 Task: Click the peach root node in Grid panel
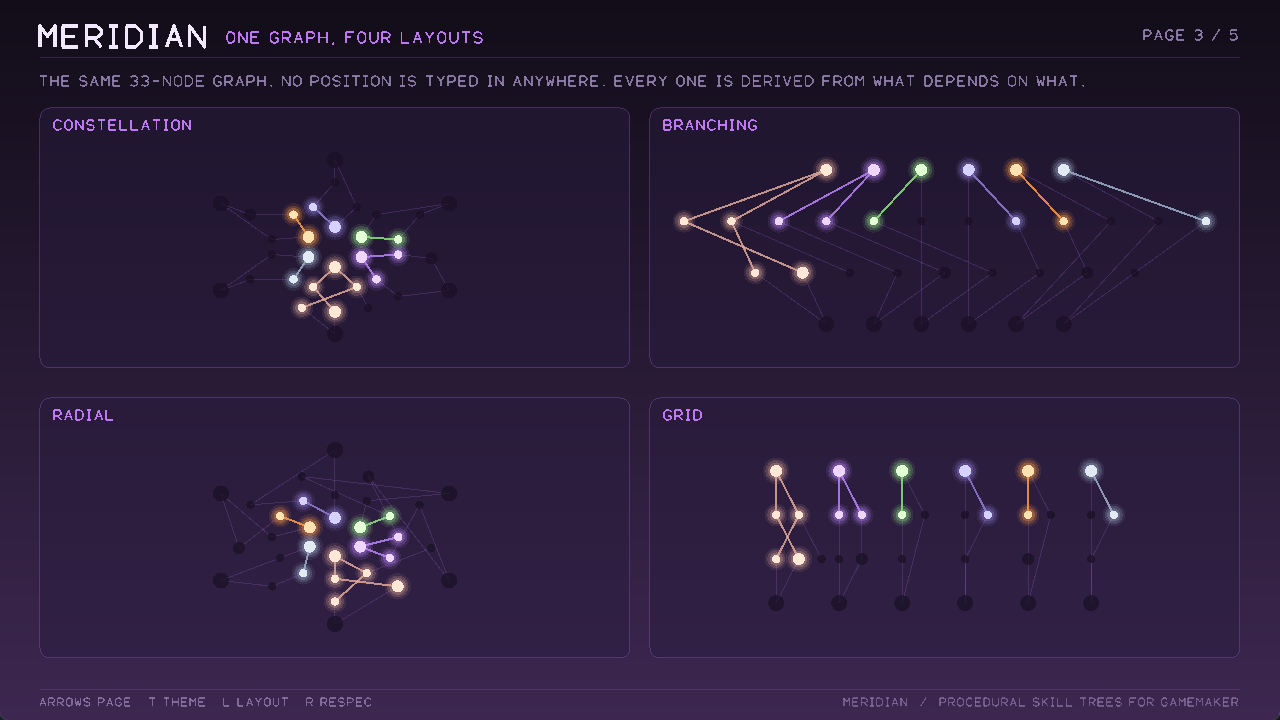pos(776,471)
